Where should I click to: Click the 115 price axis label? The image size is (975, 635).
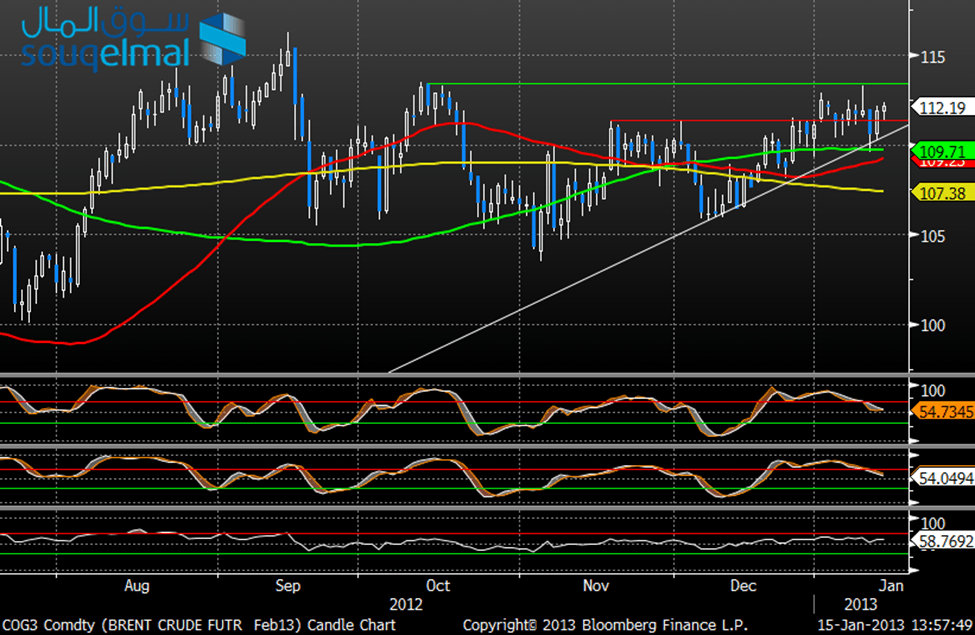pyautogui.click(x=933, y=57)
